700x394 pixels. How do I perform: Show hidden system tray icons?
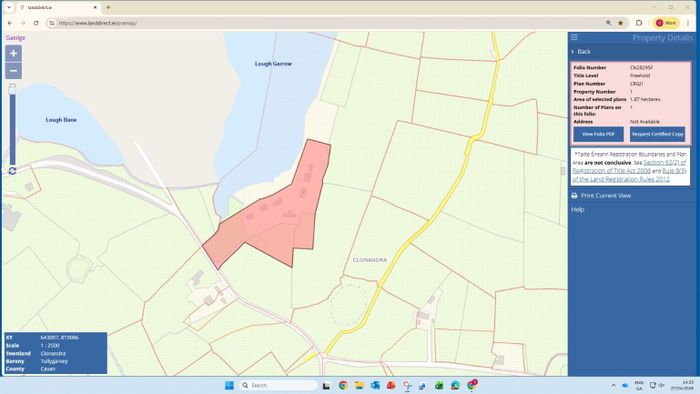coord(613,385)
